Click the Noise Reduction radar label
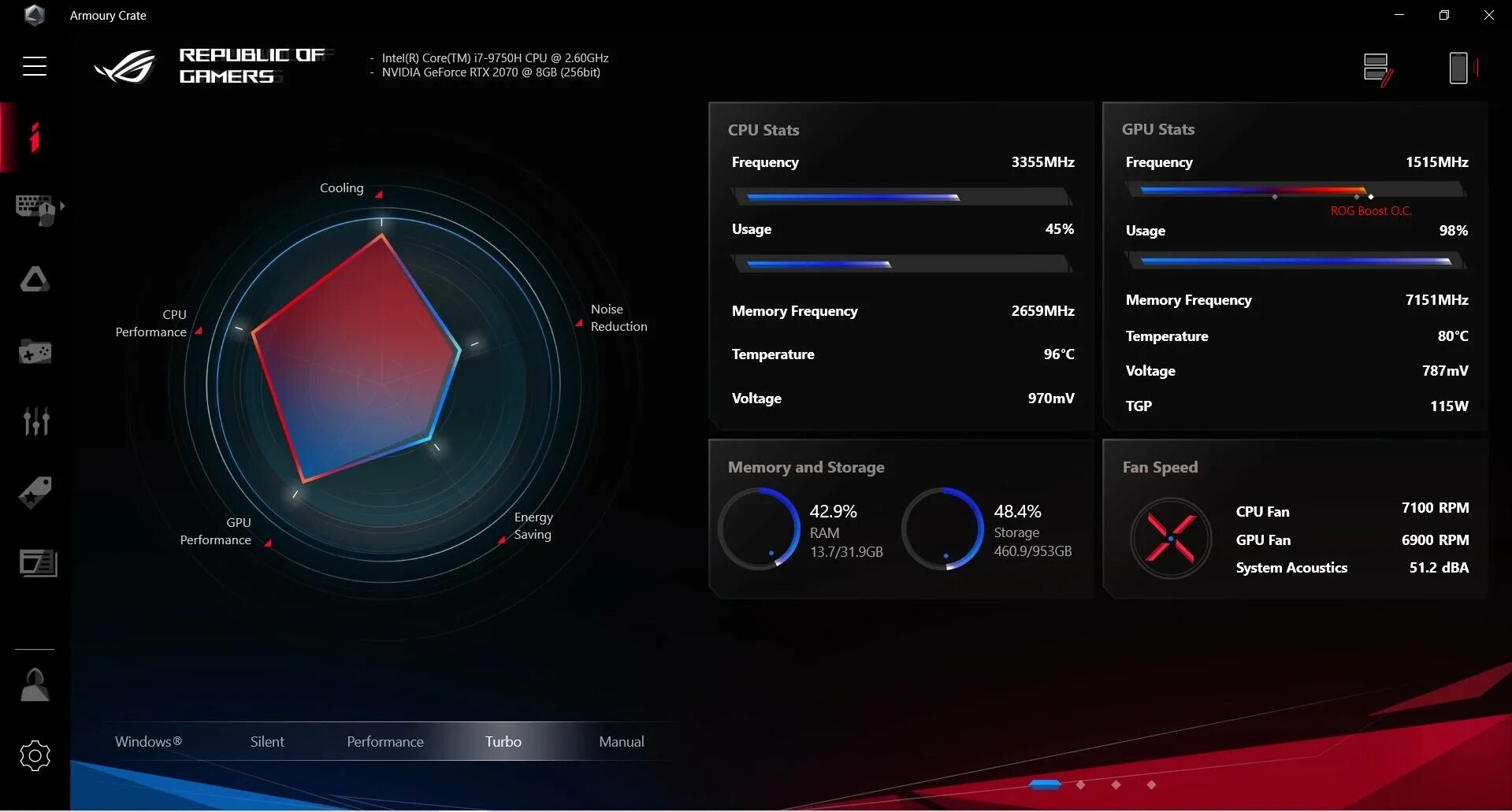The height and width of the screenshot is (812, 1512). tap(619, 318)
